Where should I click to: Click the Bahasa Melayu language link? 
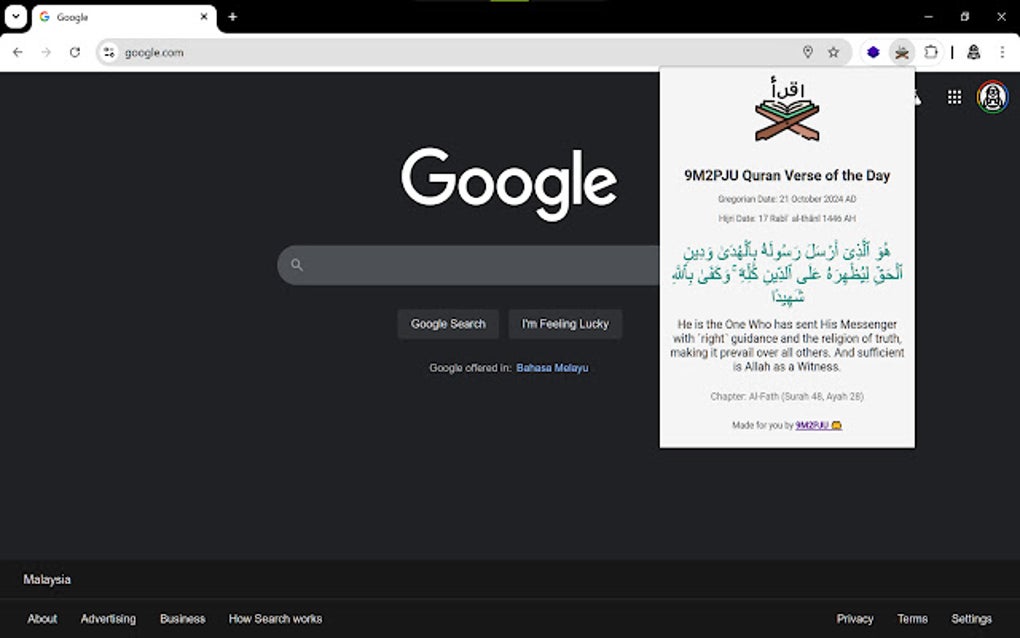pos(552,368)
